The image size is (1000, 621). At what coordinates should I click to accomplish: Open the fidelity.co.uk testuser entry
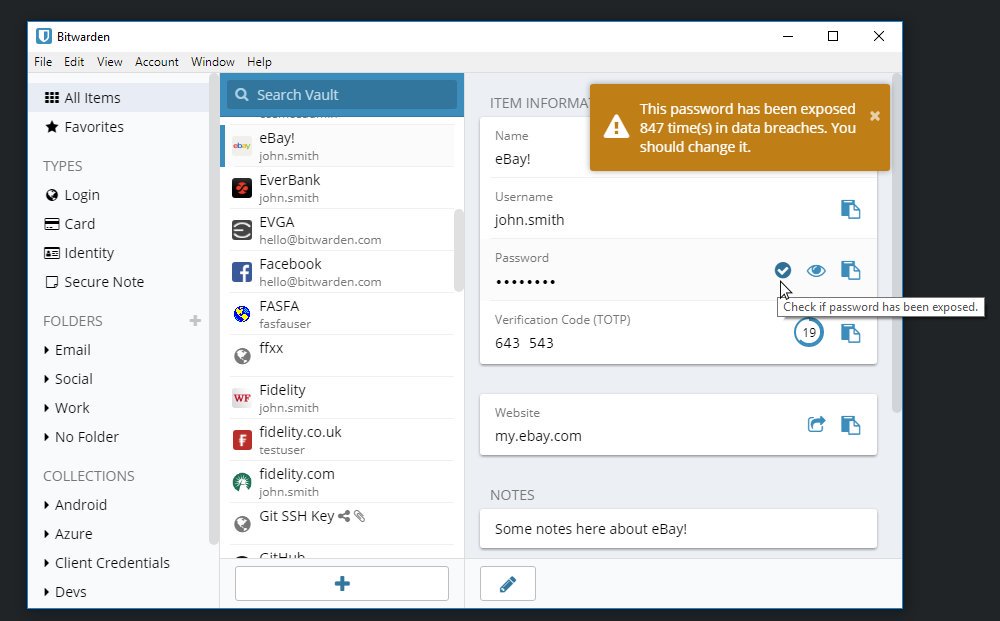(x=338, y=440)
